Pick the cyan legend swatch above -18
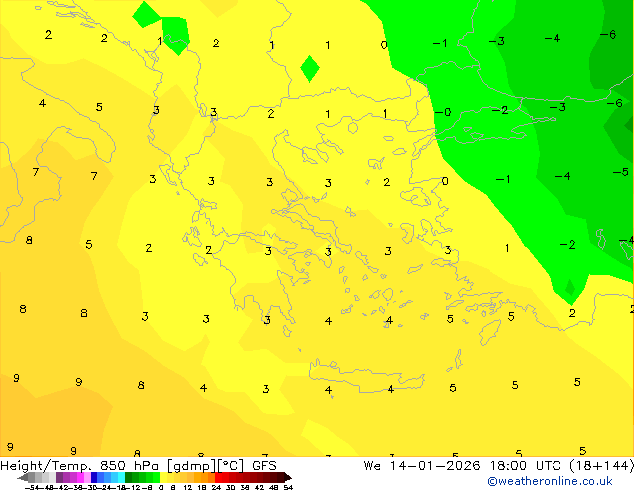 (x=121, y=477)
